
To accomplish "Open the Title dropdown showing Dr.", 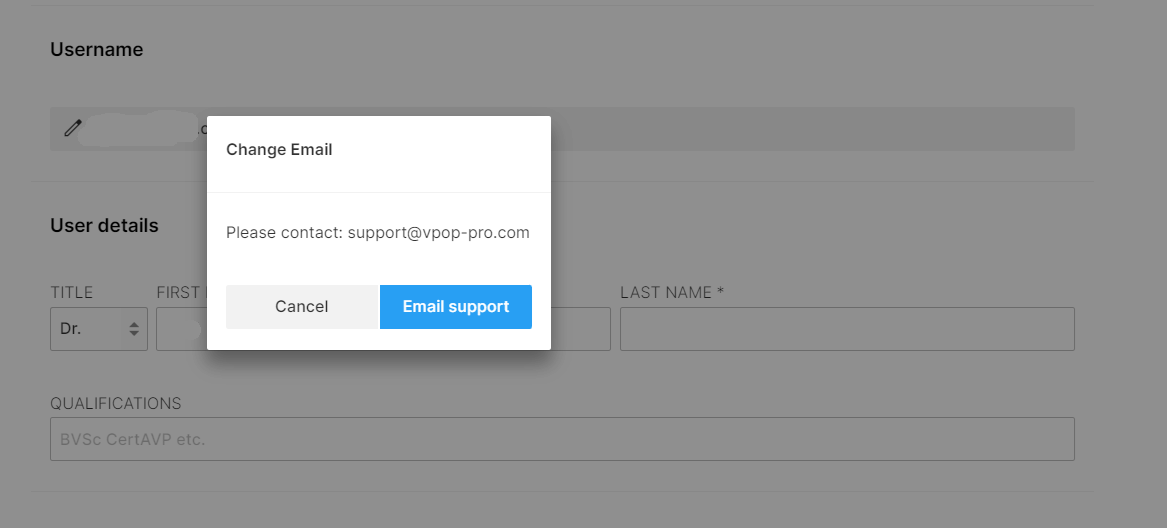I will pos(99,328).
